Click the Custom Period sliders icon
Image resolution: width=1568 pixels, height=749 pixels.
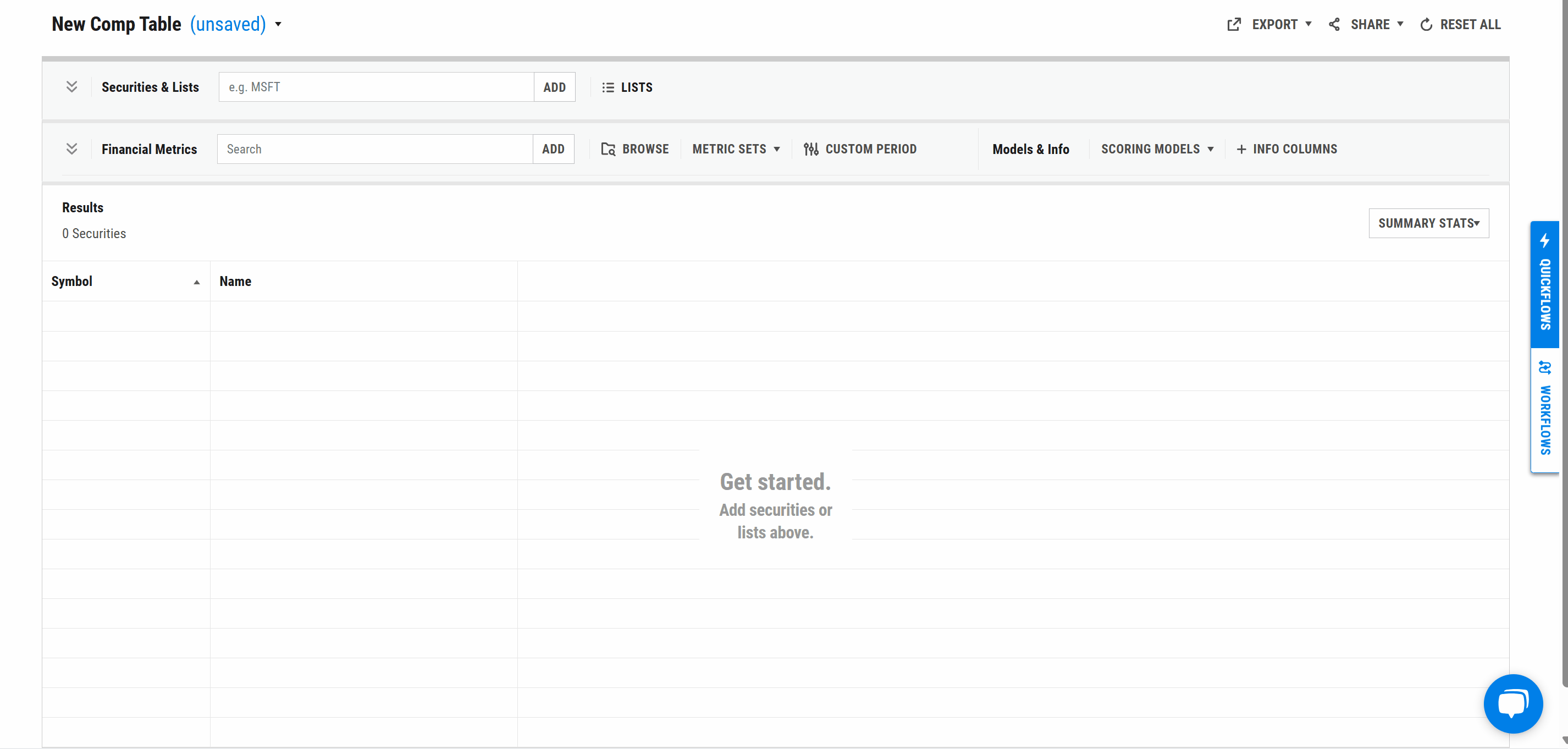coord(811,149)
